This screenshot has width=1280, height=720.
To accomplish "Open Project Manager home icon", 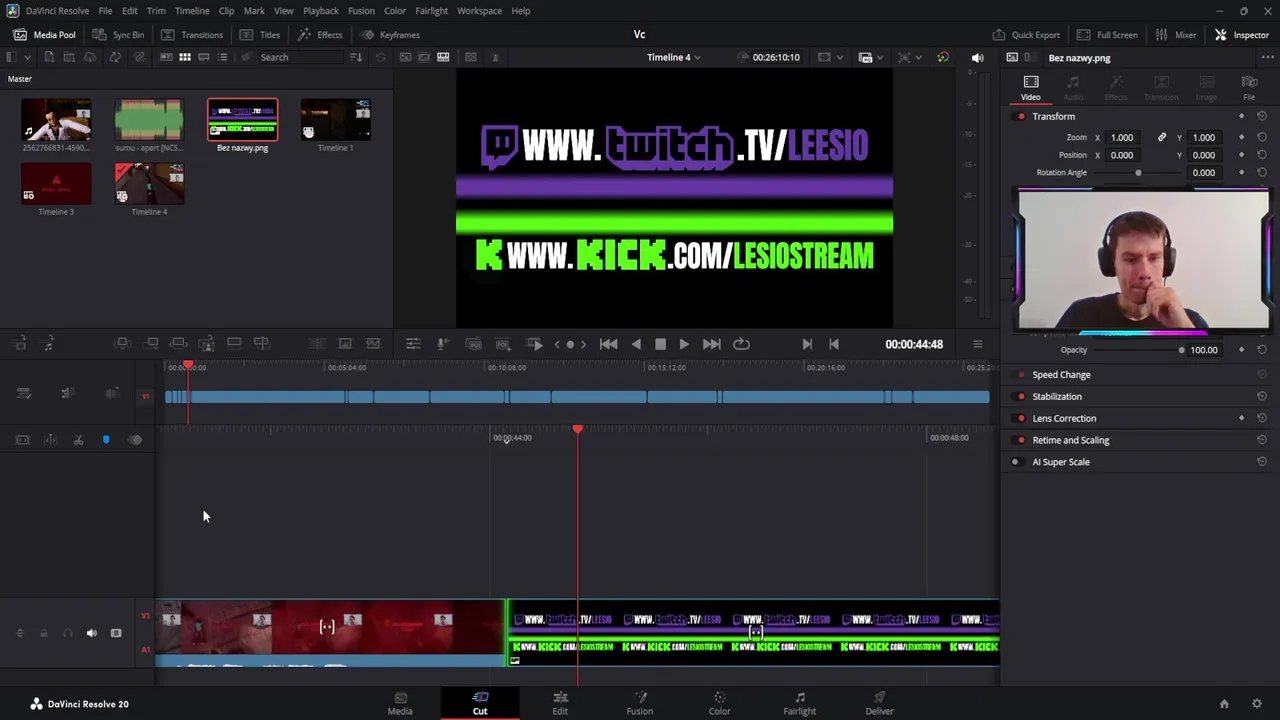I will pos(1224,704).
